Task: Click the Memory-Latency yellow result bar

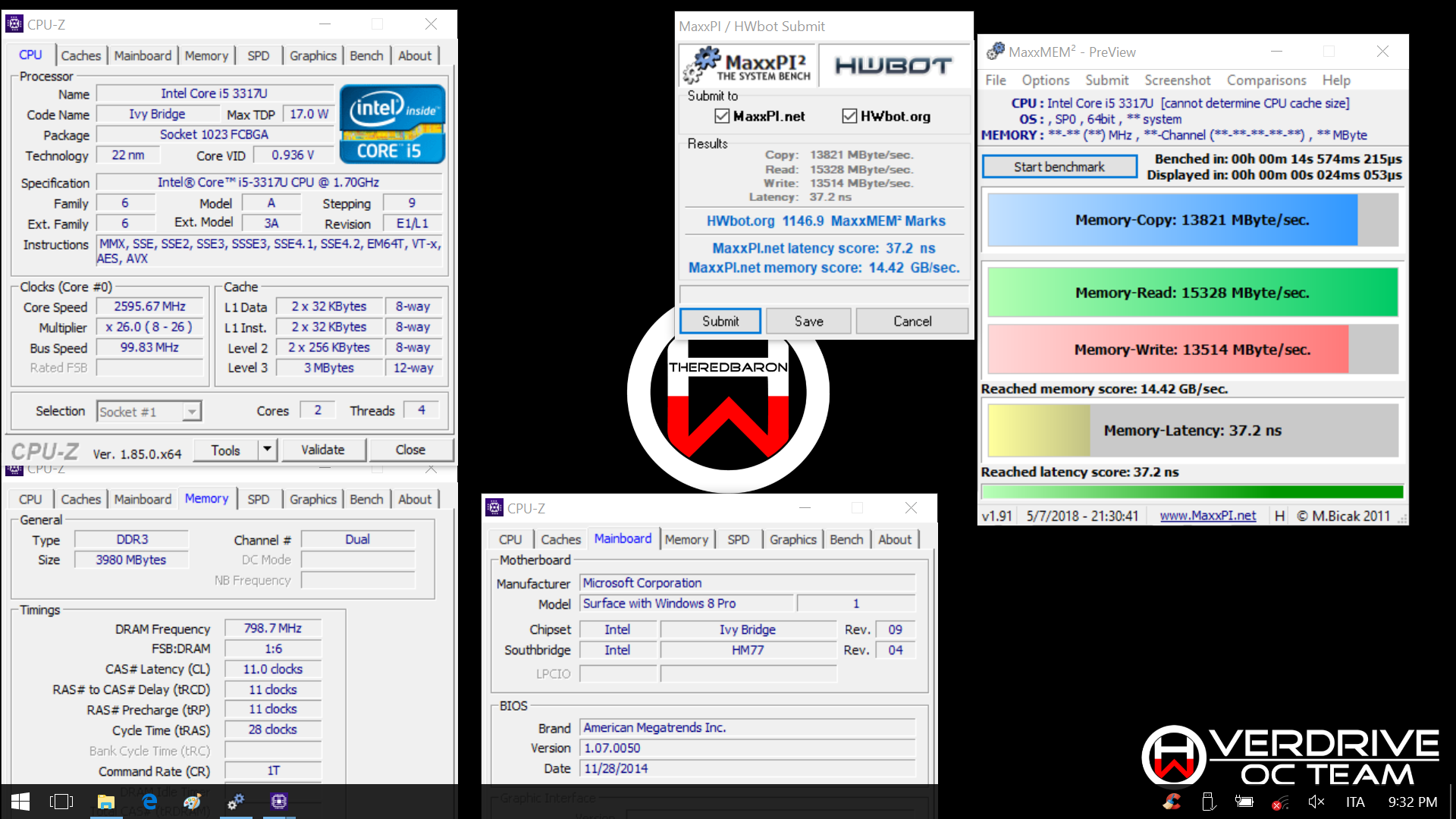Action: click(x=1192, y=430)
